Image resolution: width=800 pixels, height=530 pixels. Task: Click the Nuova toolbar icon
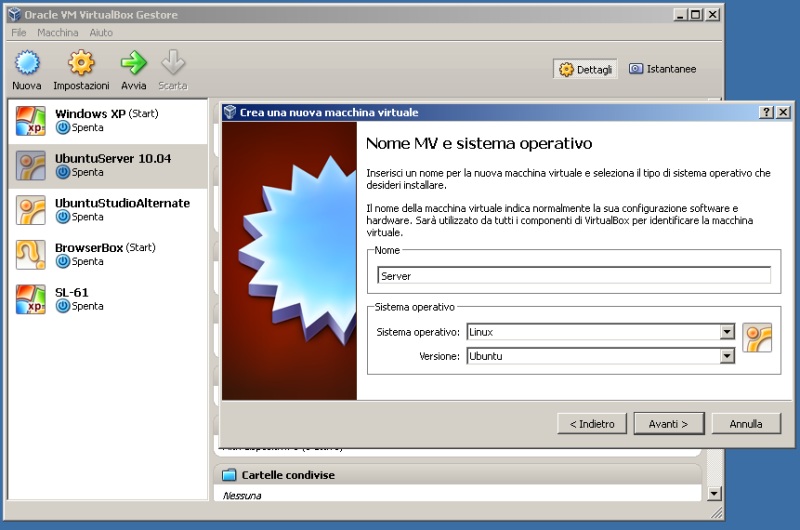pyautogui.click(x=27, y=64)
